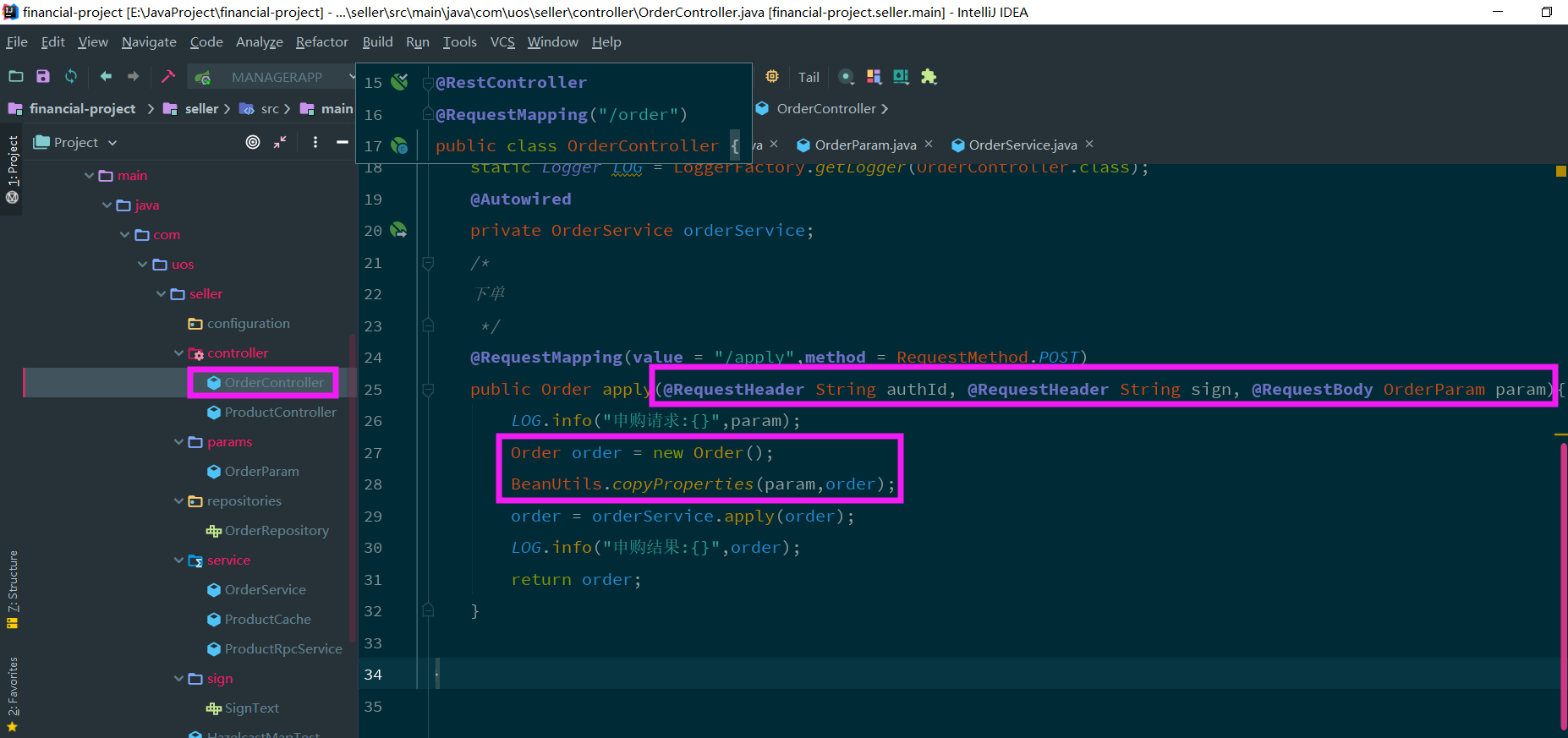Open the Navigate menu
This screenshot has width=1568, height=738.
pos(149,41)
